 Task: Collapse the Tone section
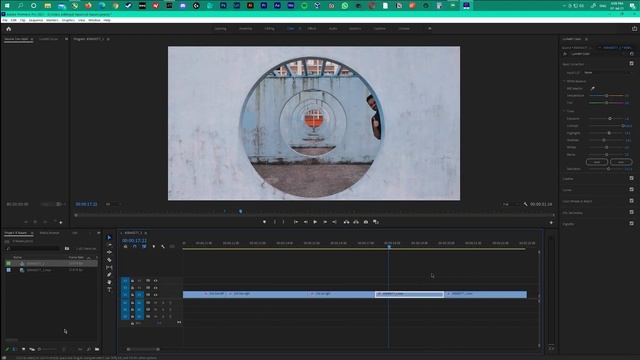tap(565, 111)
